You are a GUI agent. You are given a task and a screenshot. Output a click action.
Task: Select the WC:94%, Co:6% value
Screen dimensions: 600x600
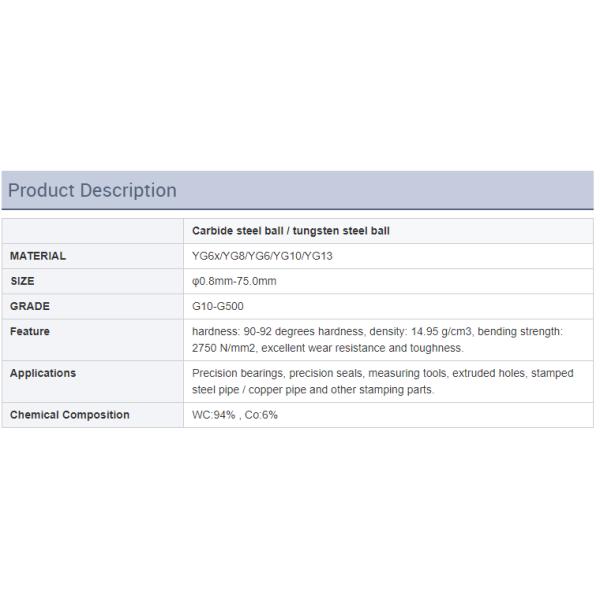(235, 415)
